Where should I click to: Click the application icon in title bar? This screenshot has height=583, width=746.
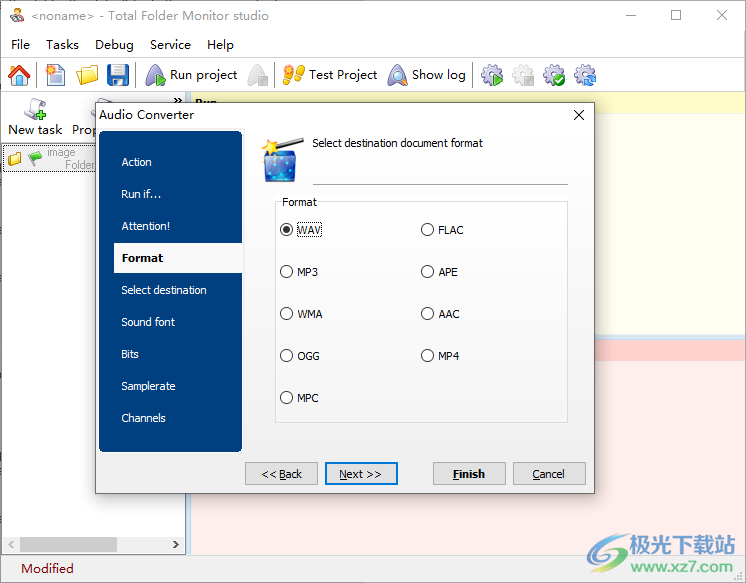[17, 15]
